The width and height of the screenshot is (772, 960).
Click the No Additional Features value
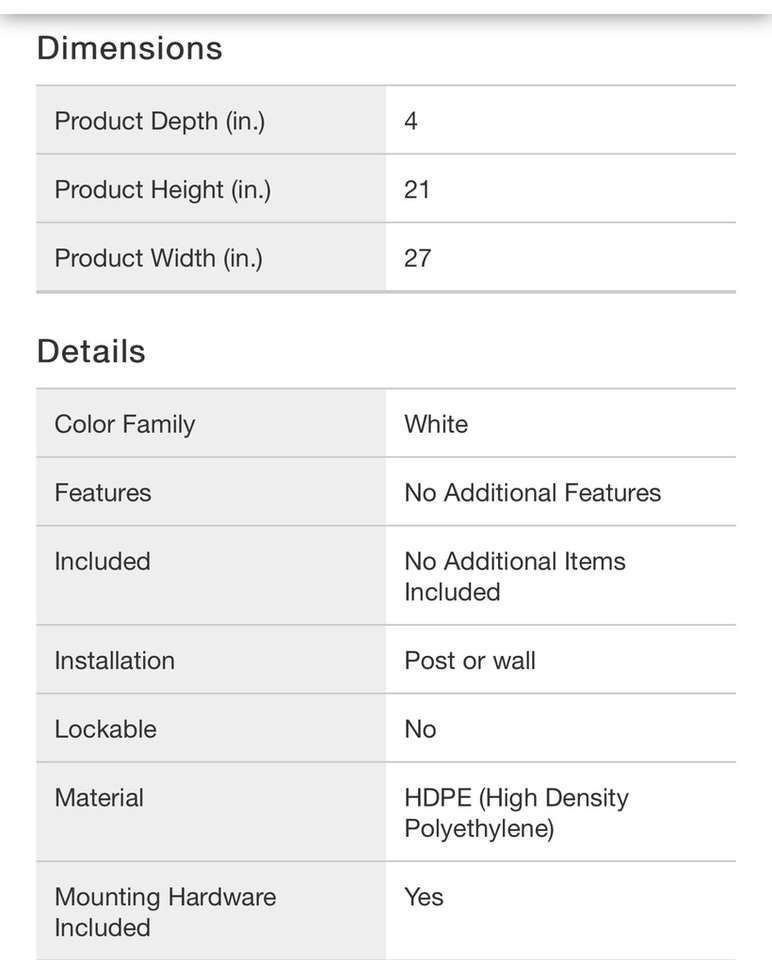[532, 493]
